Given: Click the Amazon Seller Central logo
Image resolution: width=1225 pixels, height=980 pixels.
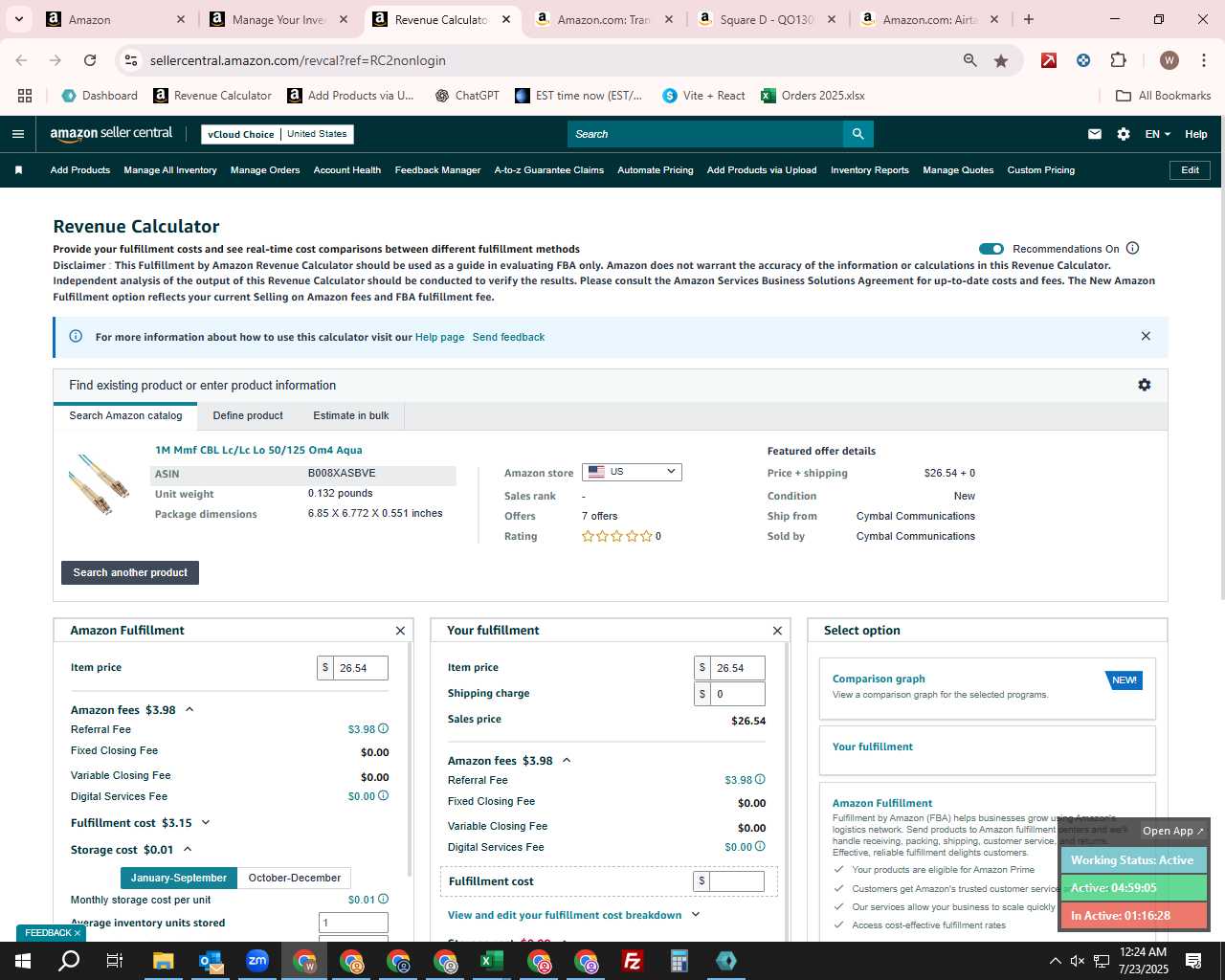Looking at the screenshot, I should [x=111, y=134].
